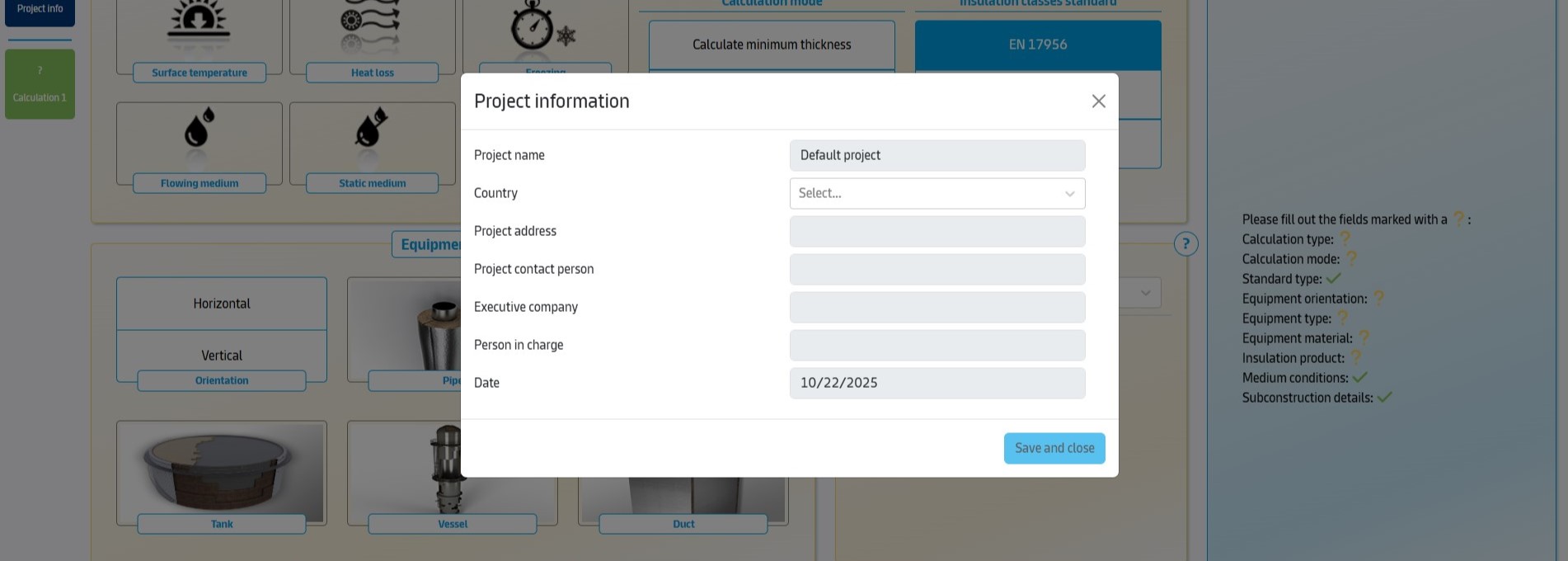
Task: Click 'Calculation type:' status text
Action: [x=1288, y=239]
